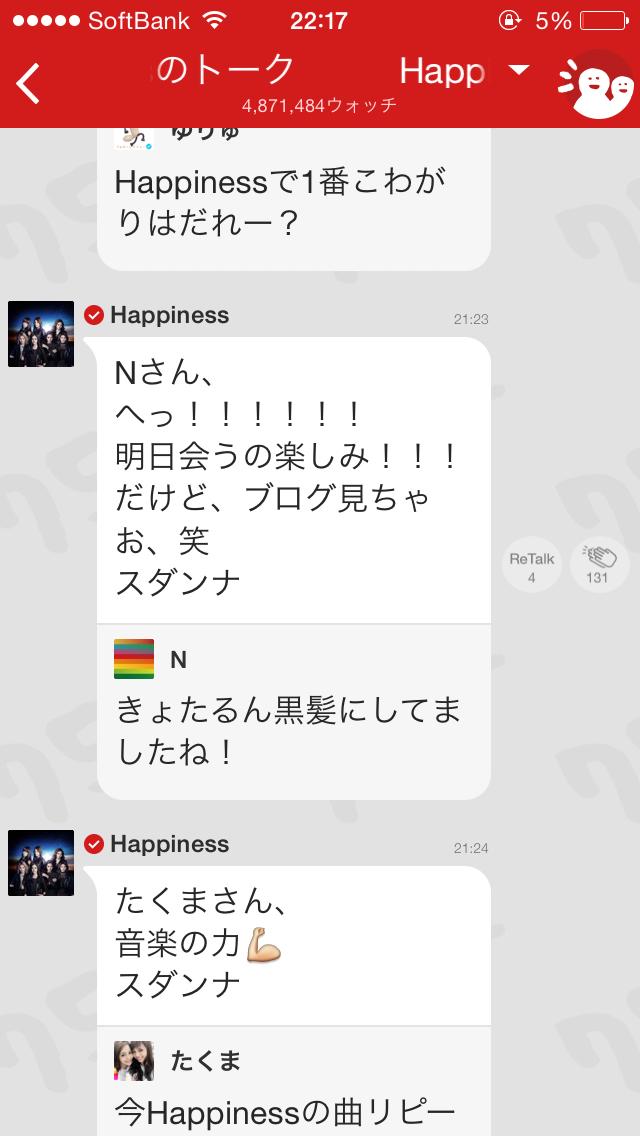640x1136 pixels.
Task: Tap the quoted message from N about 黒髪
Action: click(294, 711)
